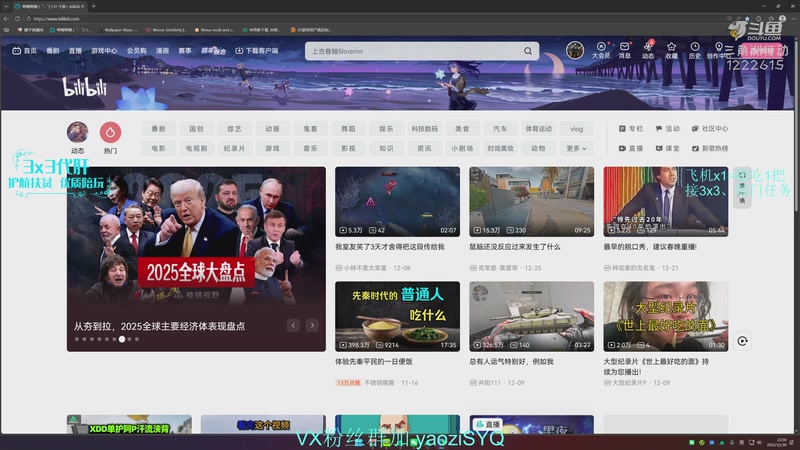Open 社区中心 community center link
800x450 pixels.
click(x=710, y=129)
